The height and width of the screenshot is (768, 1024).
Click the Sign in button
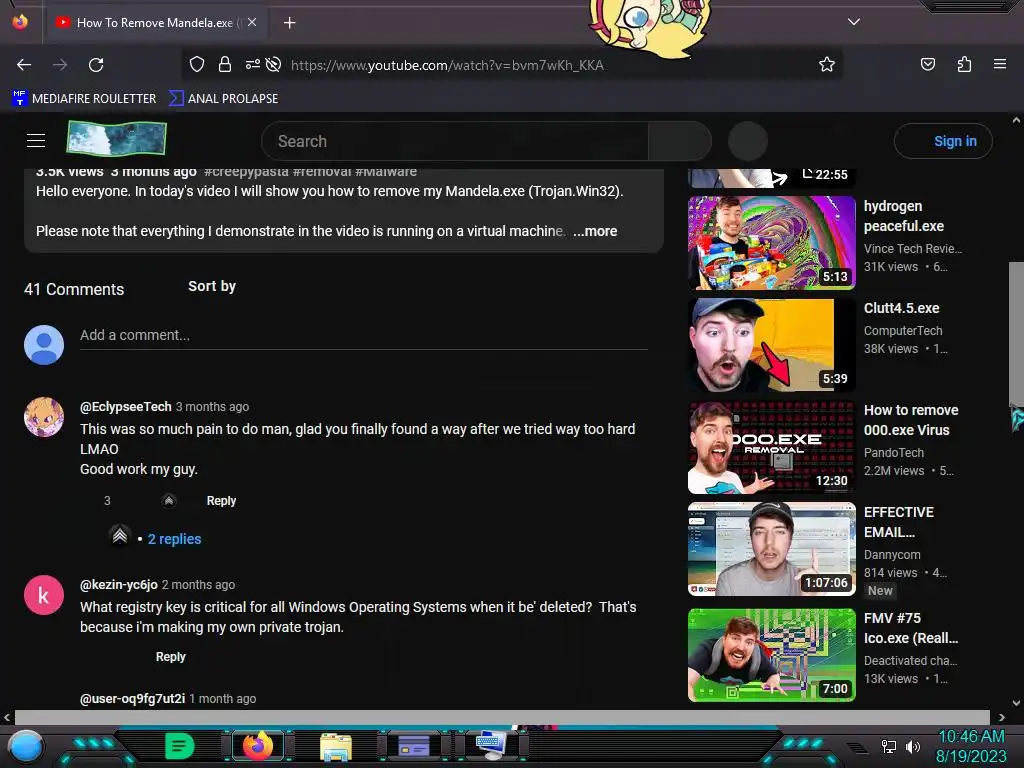pyautogui.click(x=943, y=141)
